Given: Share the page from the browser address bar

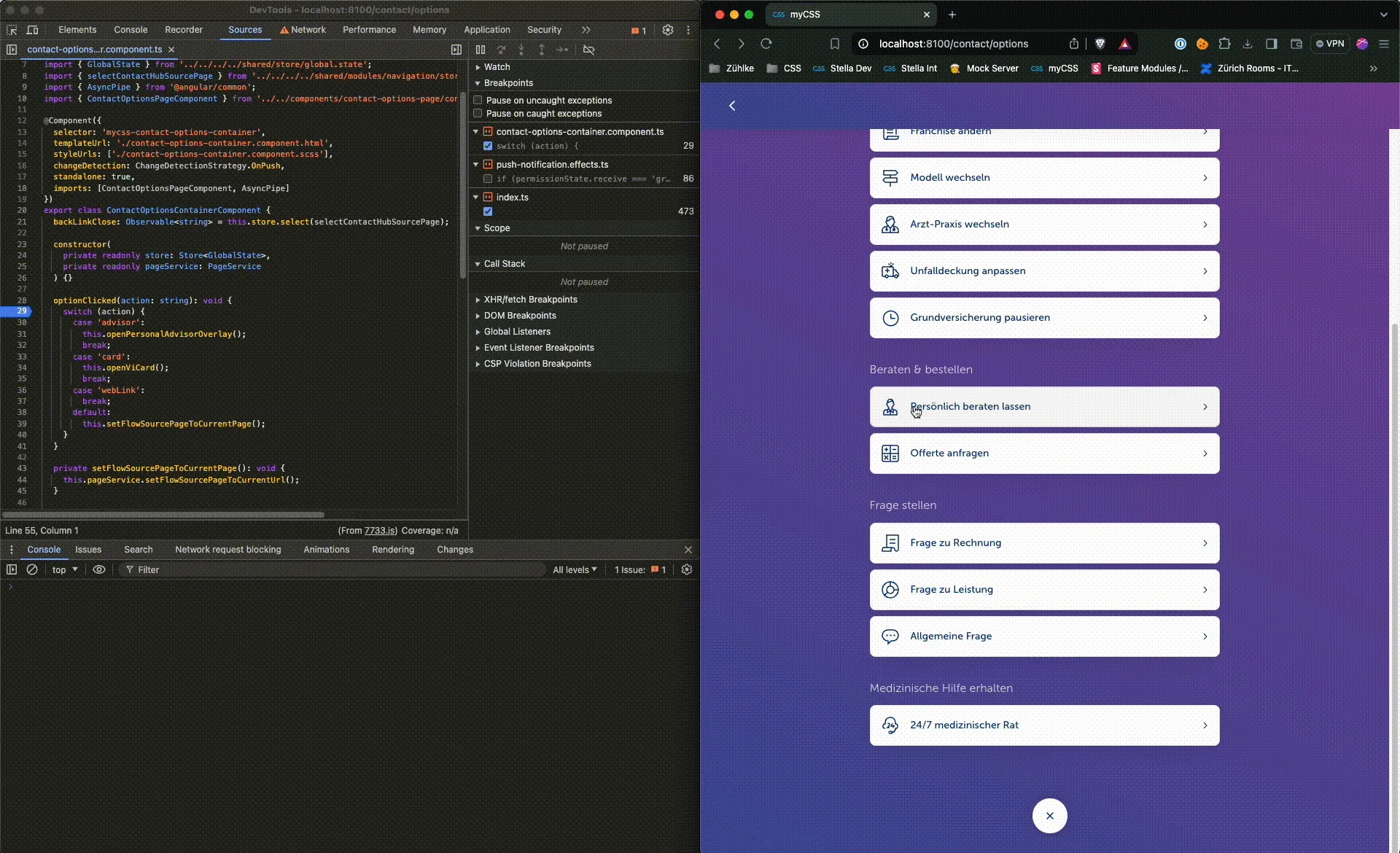Looking at the screenshot, I should point(1074,44).
